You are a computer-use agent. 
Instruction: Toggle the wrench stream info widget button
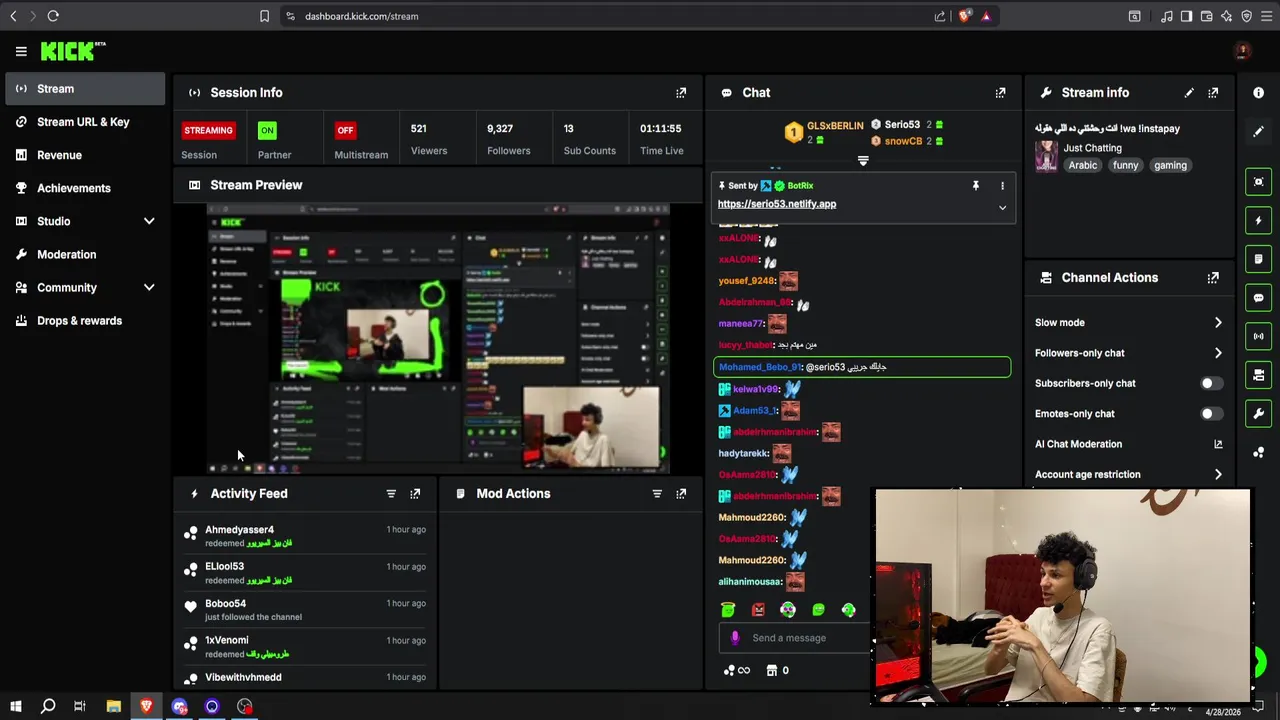click(1258, 414)
